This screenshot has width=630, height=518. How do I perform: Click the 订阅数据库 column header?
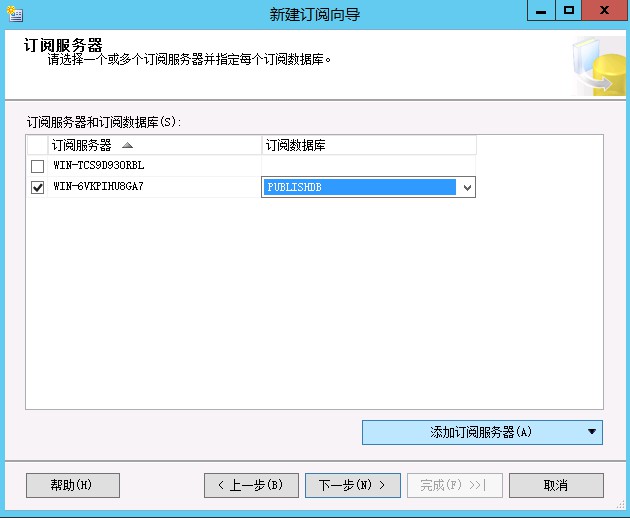[368, 146]
